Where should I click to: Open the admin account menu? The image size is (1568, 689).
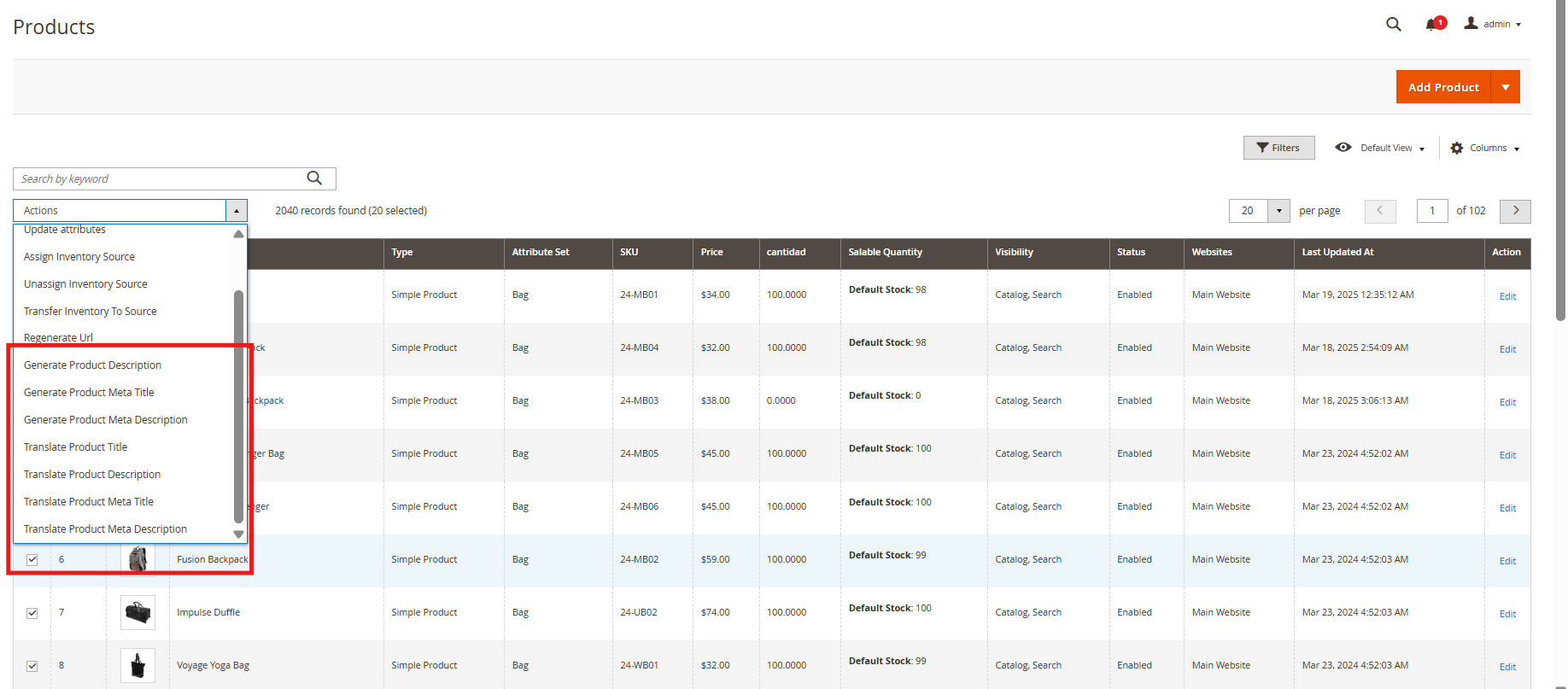click(1493, 24)
